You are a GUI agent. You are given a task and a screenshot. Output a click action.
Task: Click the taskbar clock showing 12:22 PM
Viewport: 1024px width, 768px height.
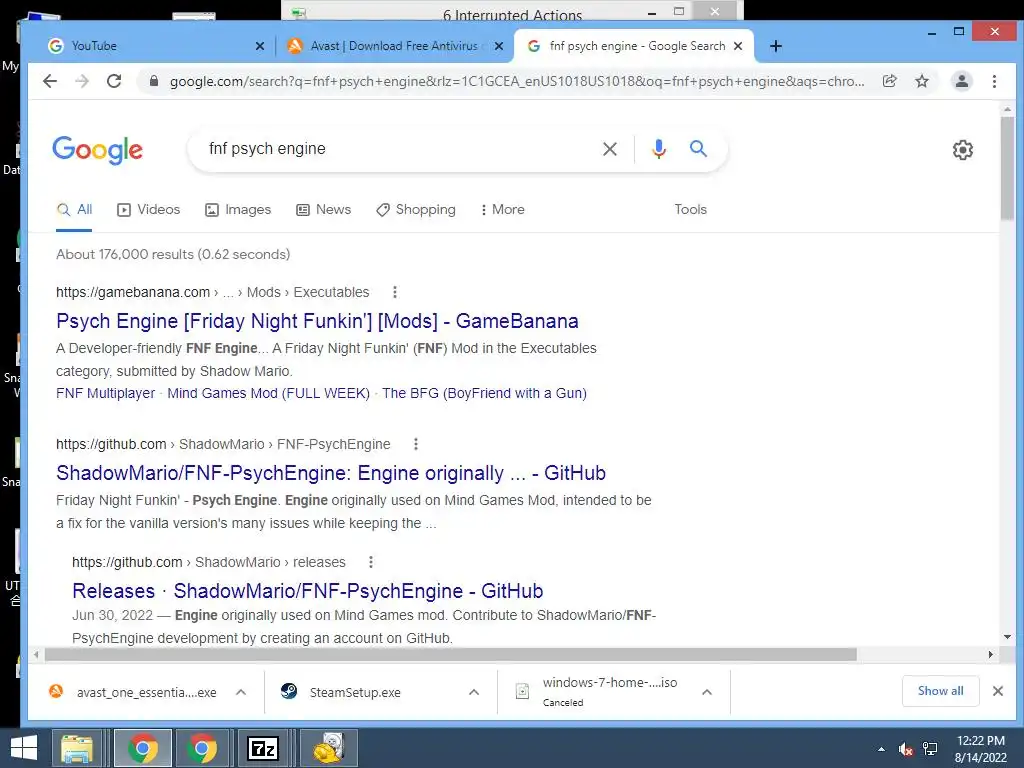pyautogui.click(x=980, y=749)
